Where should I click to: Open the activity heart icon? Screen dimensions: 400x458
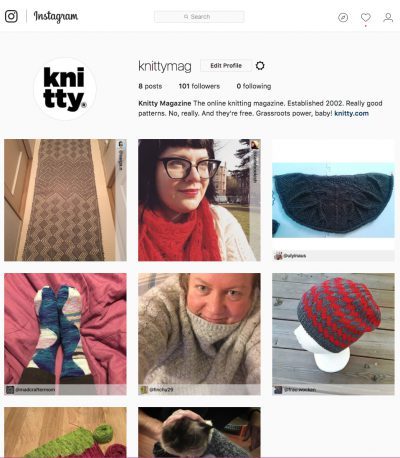tap(366, 17)
